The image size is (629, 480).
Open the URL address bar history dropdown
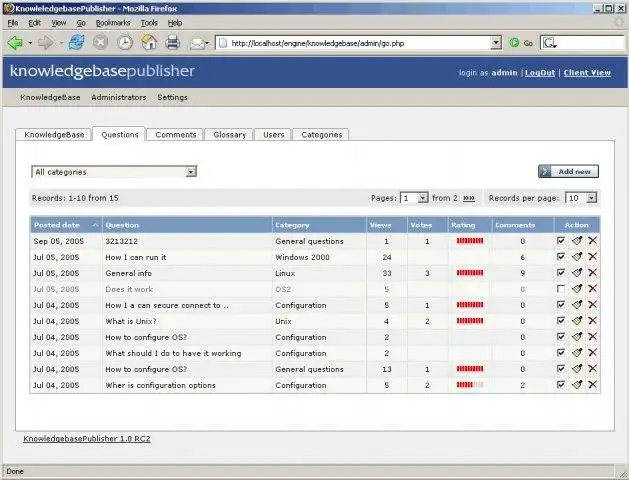click(496, 43)
